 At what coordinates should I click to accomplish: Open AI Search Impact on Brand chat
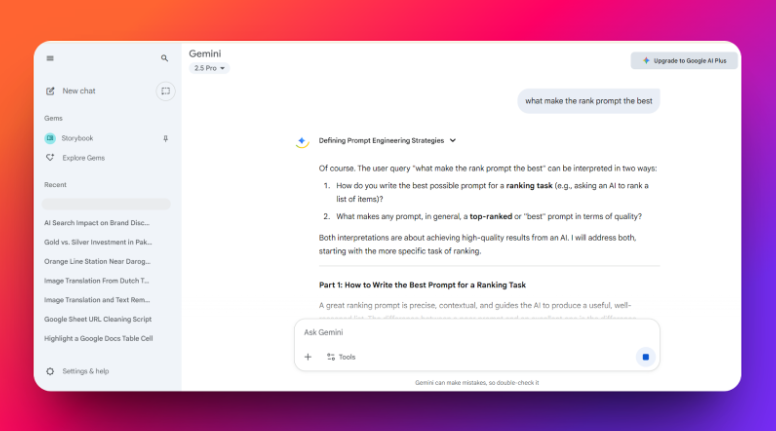click(x=97, y=223)
